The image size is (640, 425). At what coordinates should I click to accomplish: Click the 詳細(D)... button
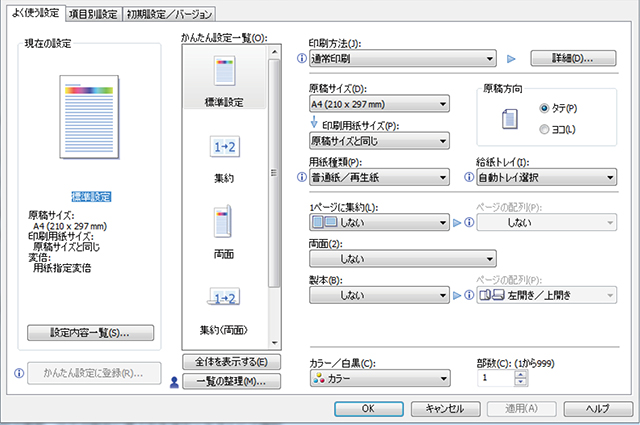569,59
